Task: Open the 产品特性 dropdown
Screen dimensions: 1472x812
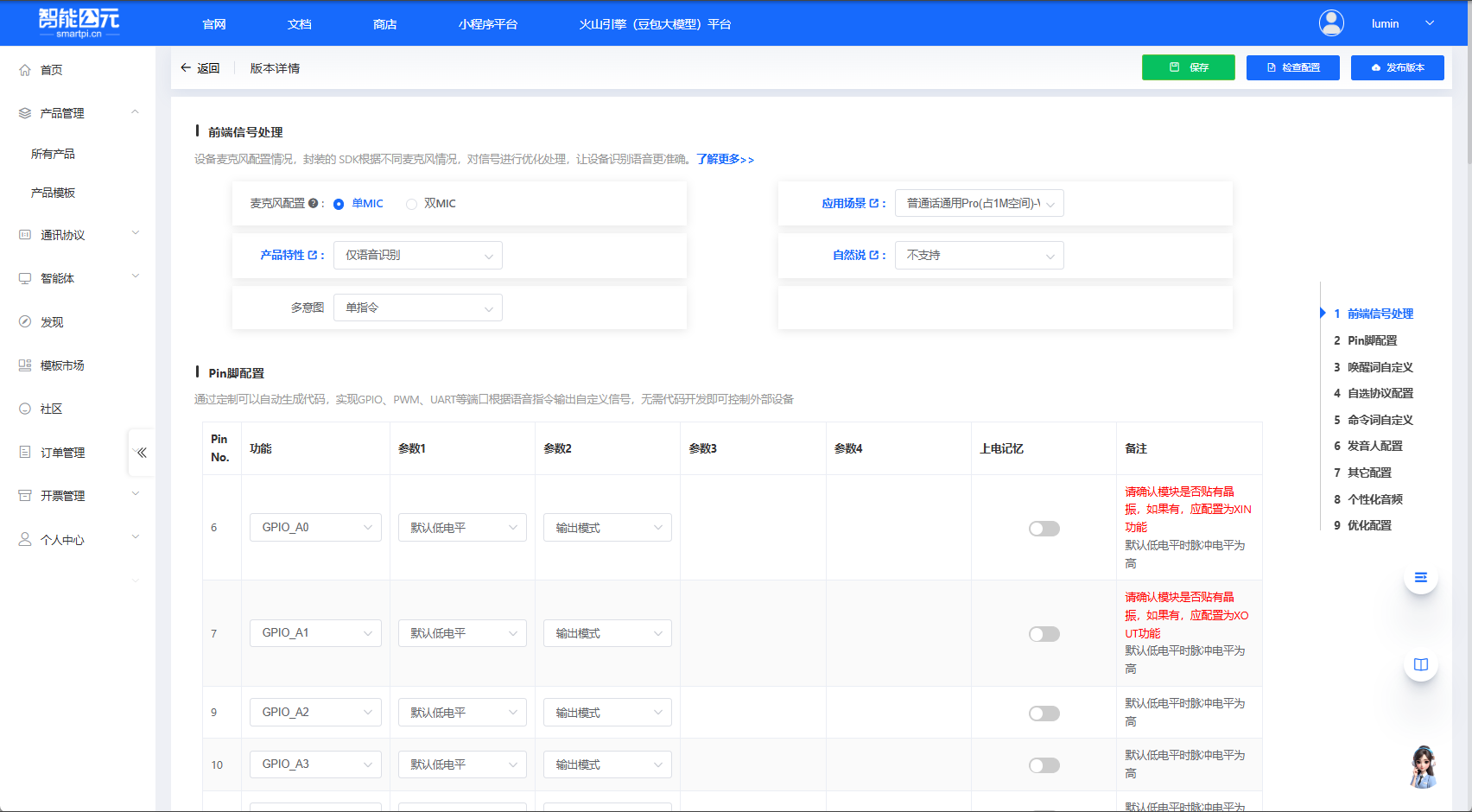Action: point(418,256)
